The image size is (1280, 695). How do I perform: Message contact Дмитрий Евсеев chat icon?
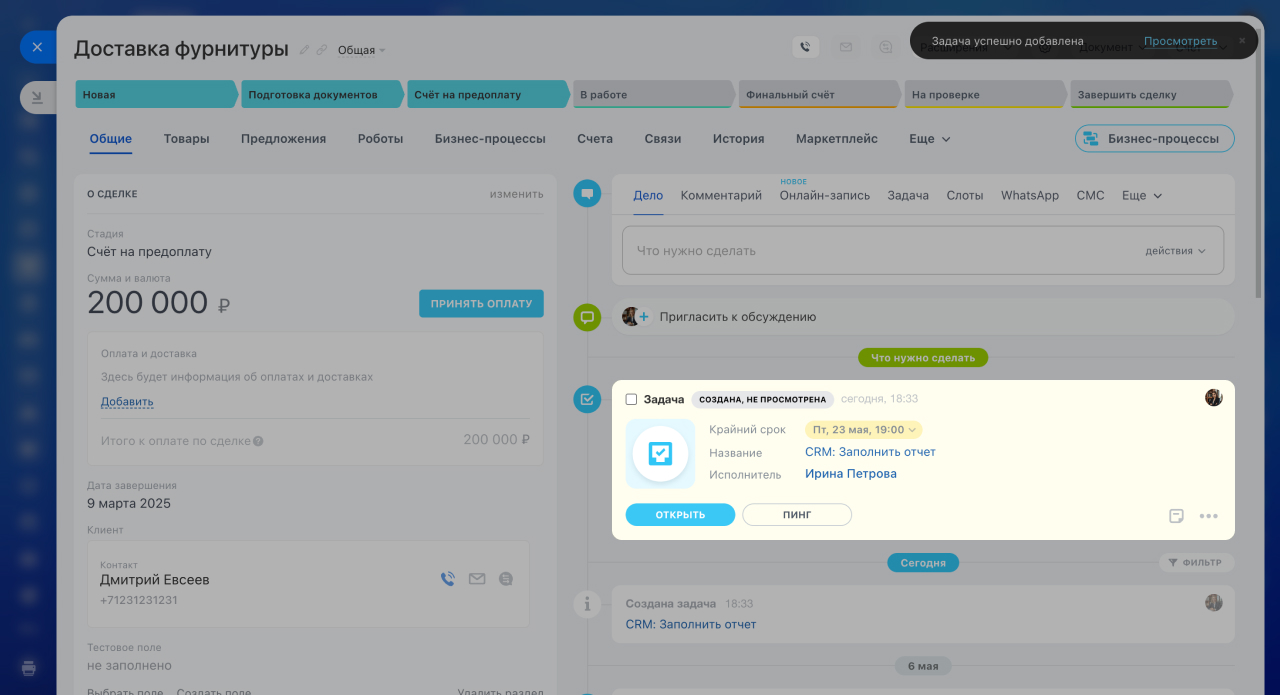506,579
